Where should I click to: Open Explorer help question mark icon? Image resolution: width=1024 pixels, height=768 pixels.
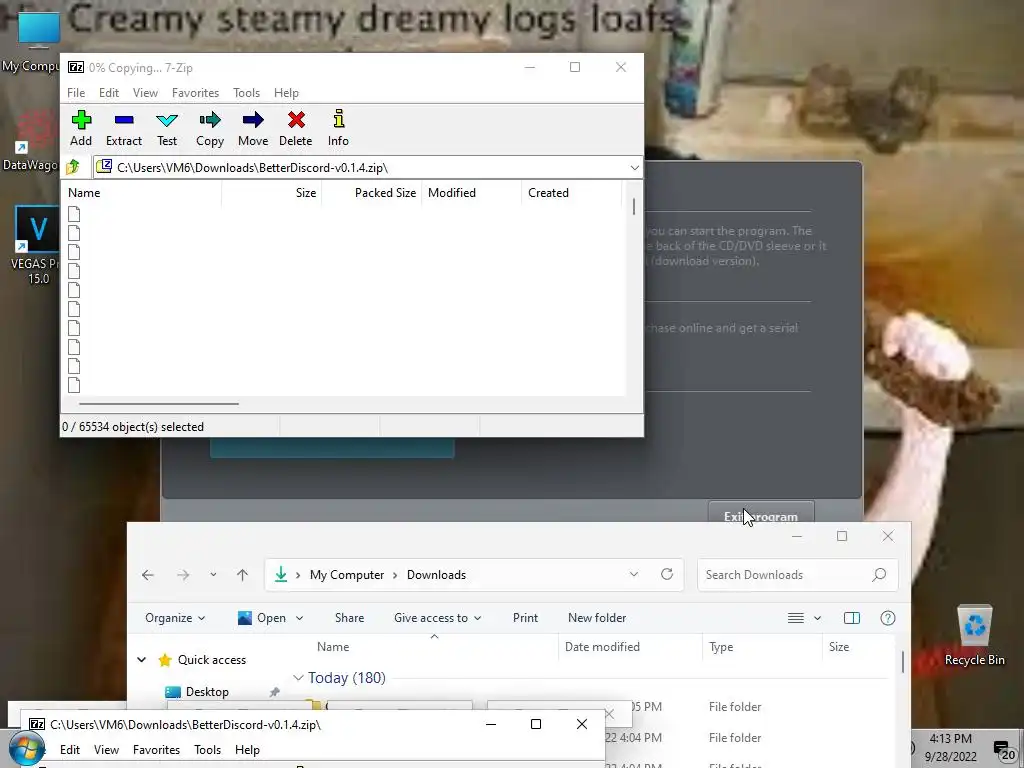click(x=888, y=618)
